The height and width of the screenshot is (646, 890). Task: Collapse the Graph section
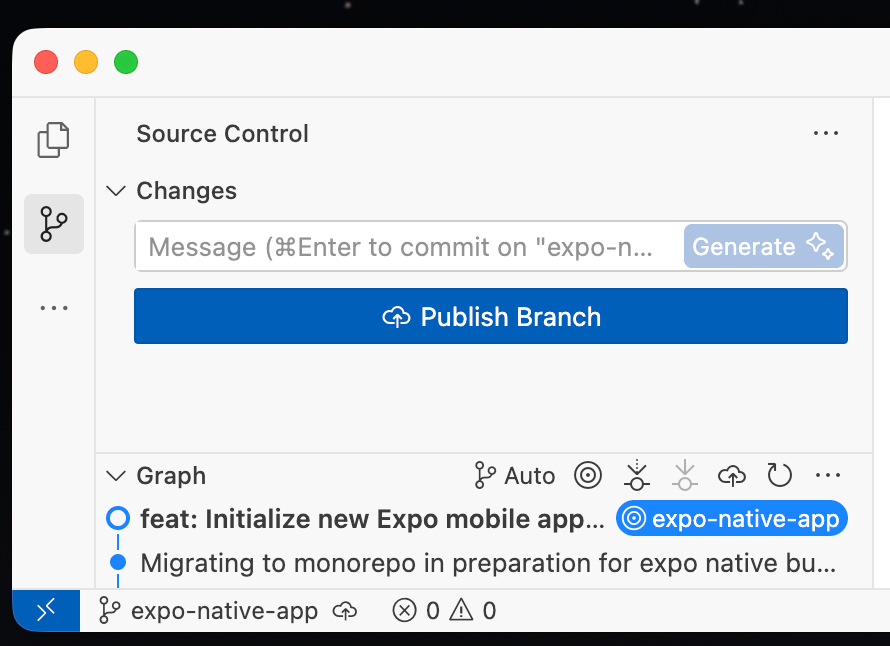click(117, 476)
